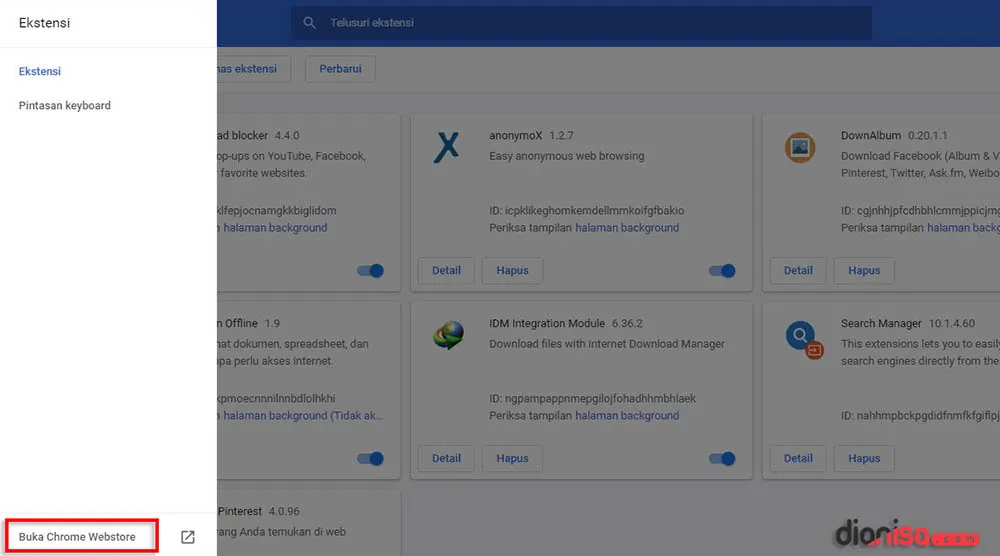Click 'Easy anonymous web browsing' description
The image size is (1000, 556).
566,156
